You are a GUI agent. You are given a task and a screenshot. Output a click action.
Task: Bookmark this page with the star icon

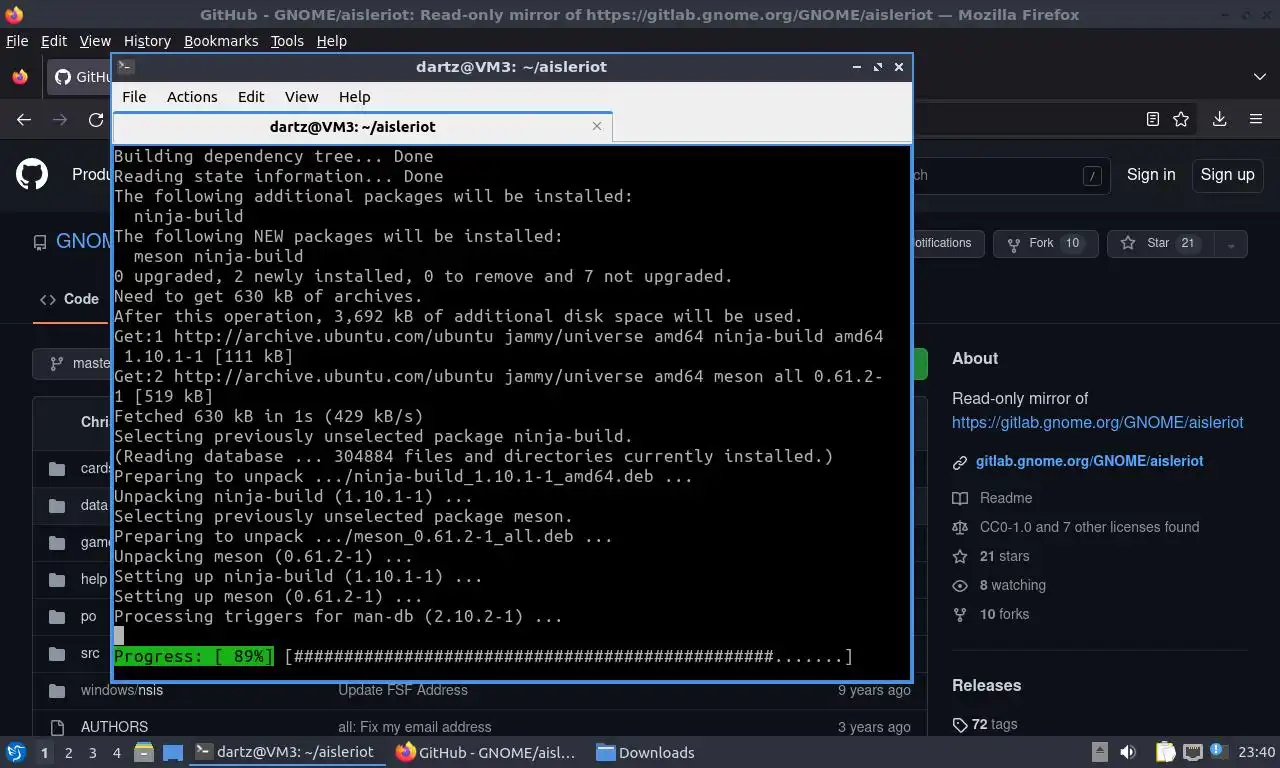coord(1181,119)
